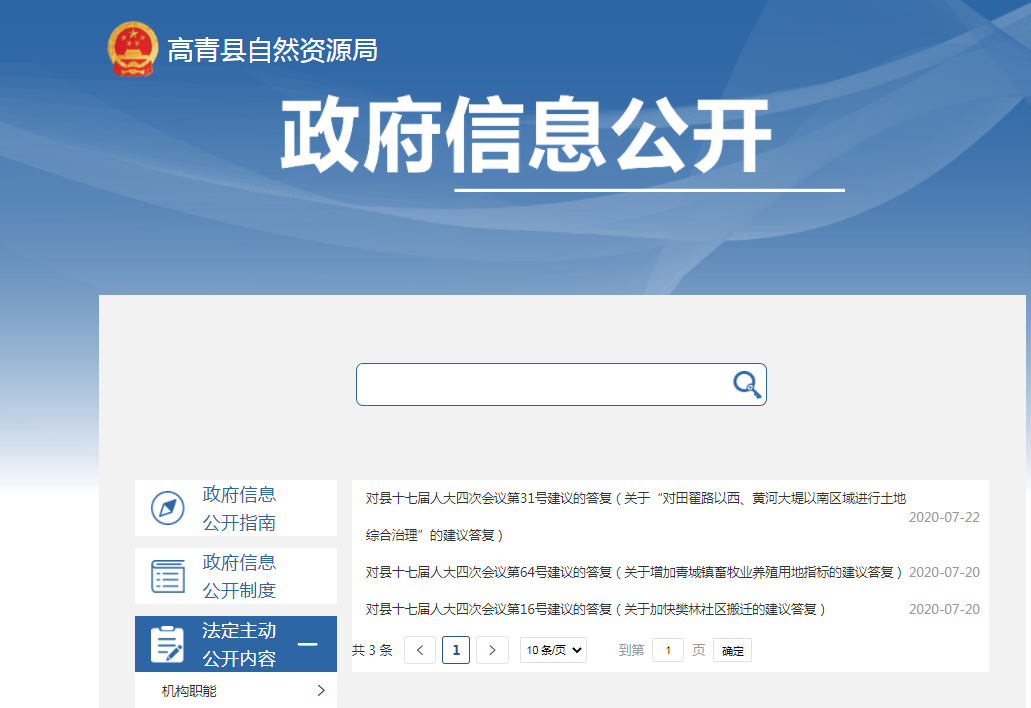1031x708 pixels.
Task: Open the 第16号建议的答复 article link
Action: pyautogui.click(x=595, y=609)
